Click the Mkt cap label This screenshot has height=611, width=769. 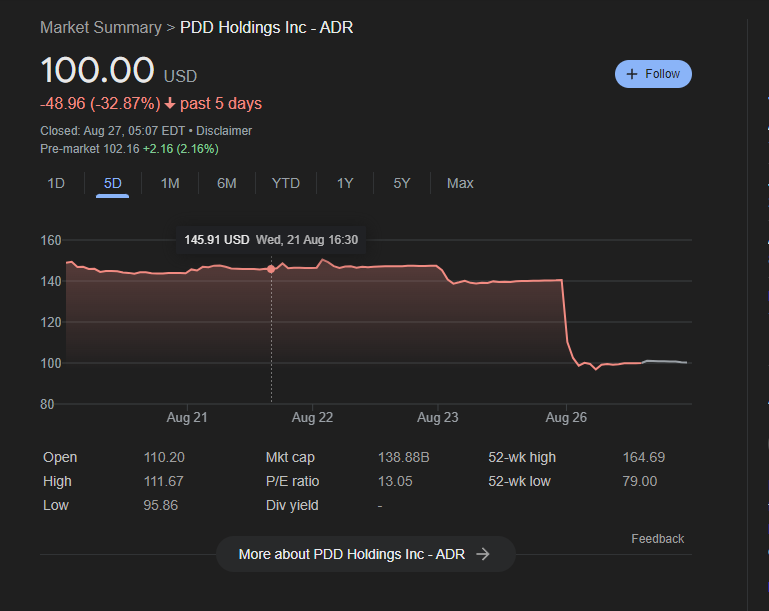(290, 458)
